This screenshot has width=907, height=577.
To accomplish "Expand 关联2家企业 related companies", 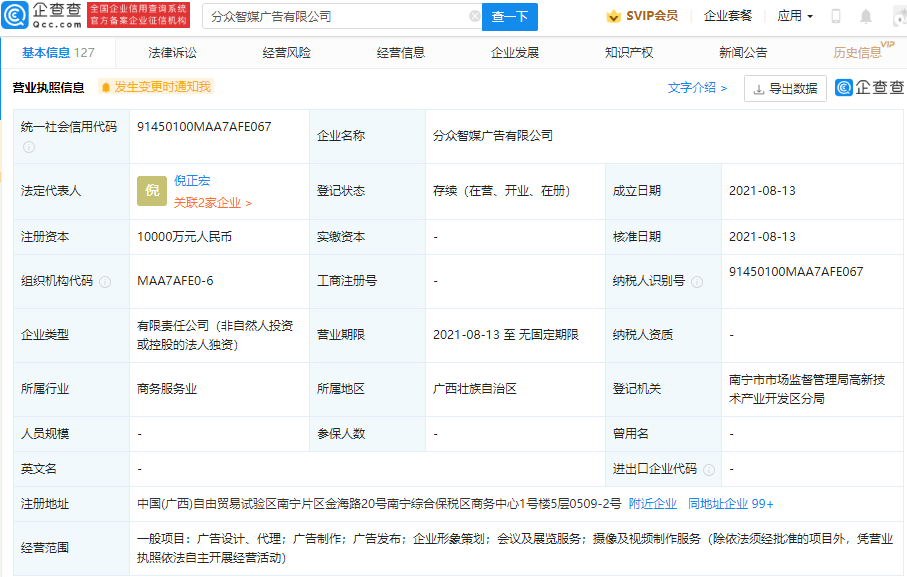I will (212, 203).
